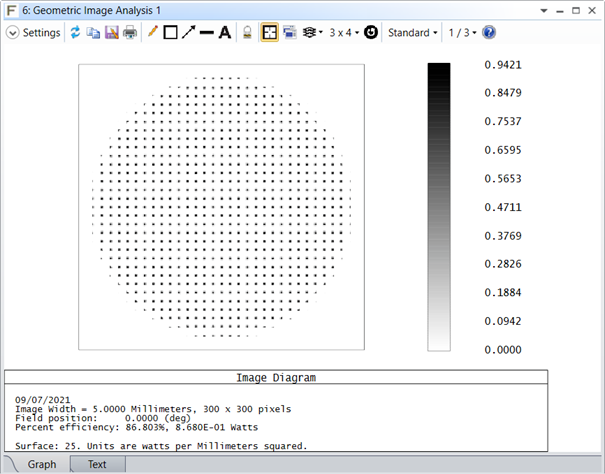Select the text annotation tool

pos(224,32)
